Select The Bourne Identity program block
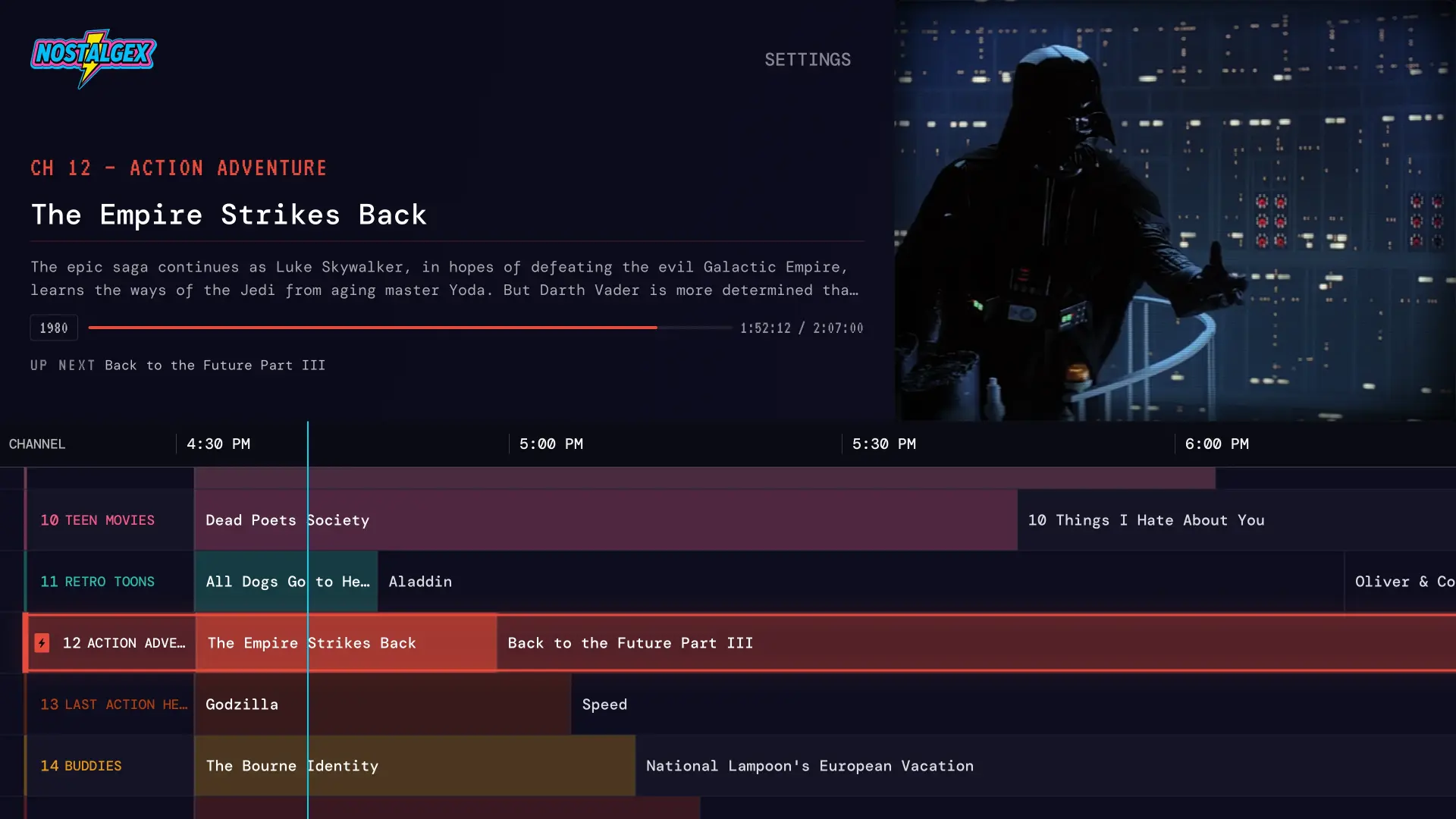Screen dimensions: 1456x819 click(415, 766)
